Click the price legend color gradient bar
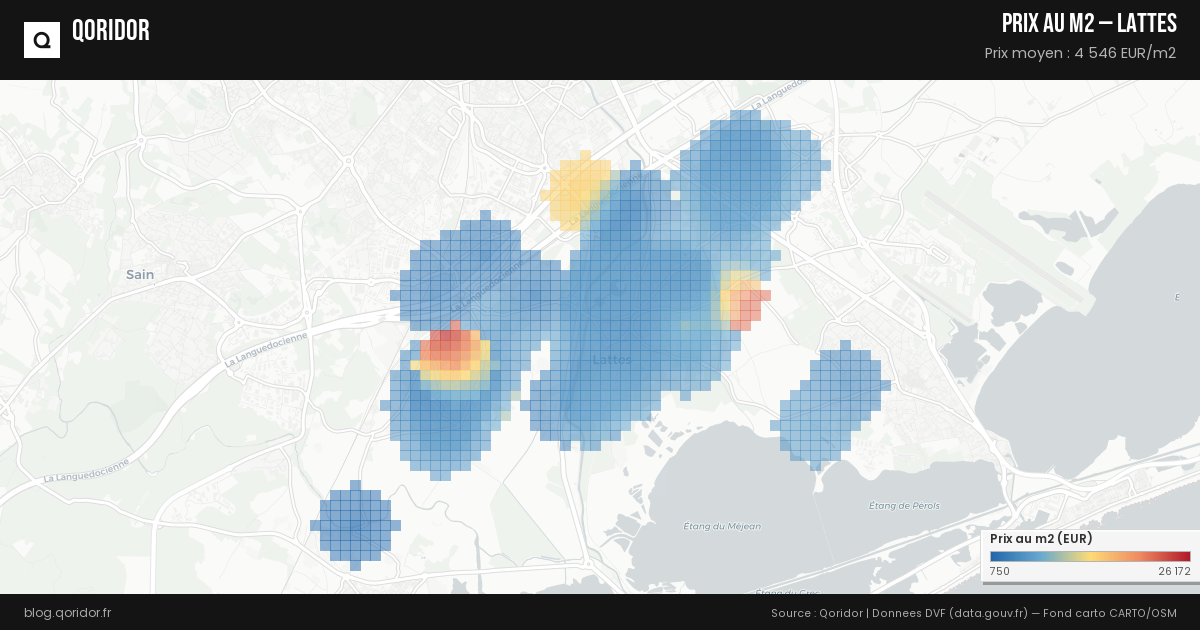This screenshot has height=630, width=1200. 1090,557
